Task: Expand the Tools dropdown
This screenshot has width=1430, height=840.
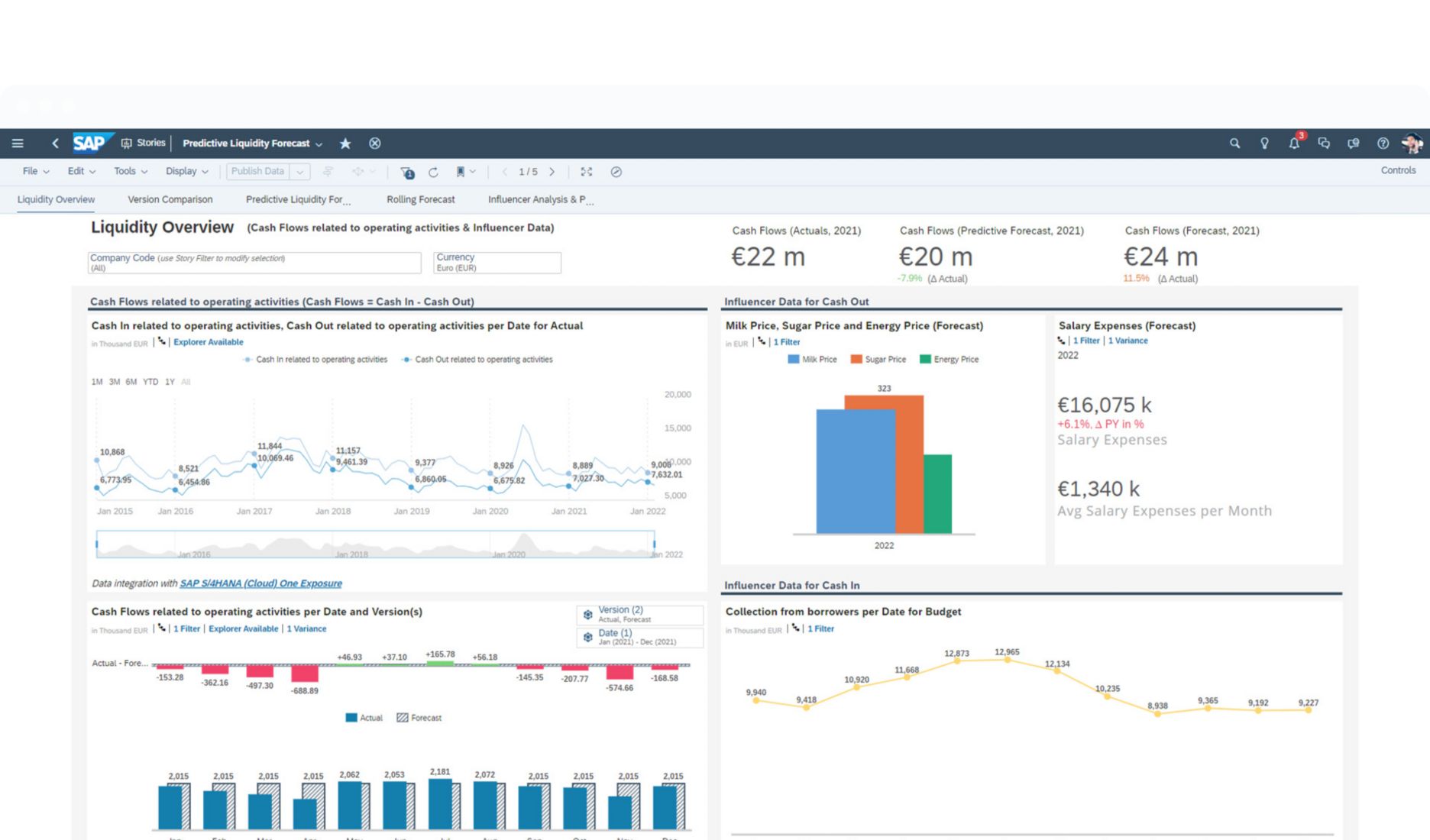Action: pyautogui.click(x=129, y=171)
